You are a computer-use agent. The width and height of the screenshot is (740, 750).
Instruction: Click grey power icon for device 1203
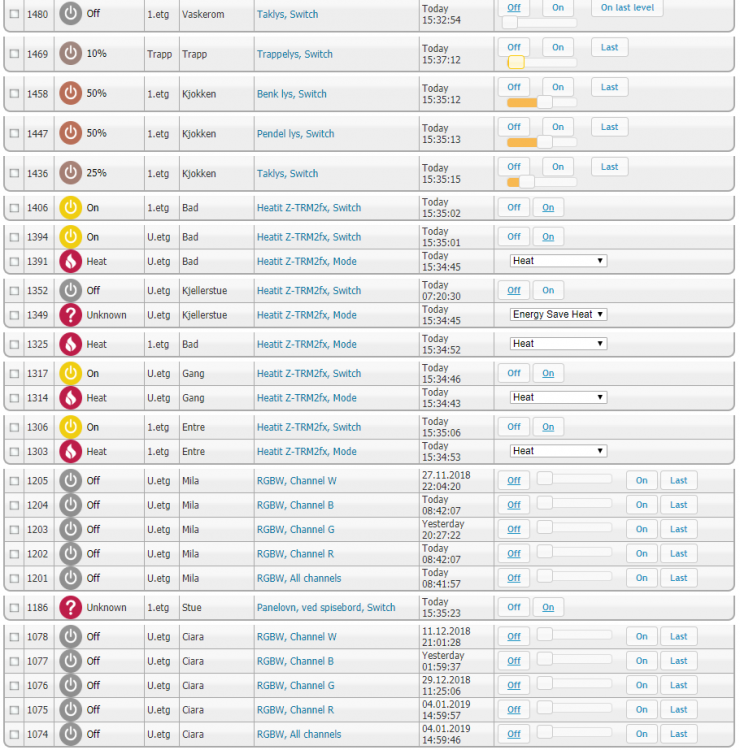pyautogui.click(x=70, y=529)
